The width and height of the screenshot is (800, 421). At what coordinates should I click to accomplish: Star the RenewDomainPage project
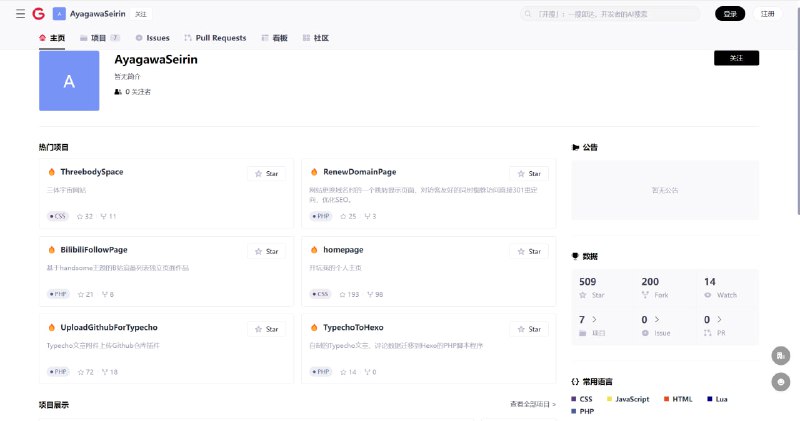pyautogui.click(x=528, y=173)
